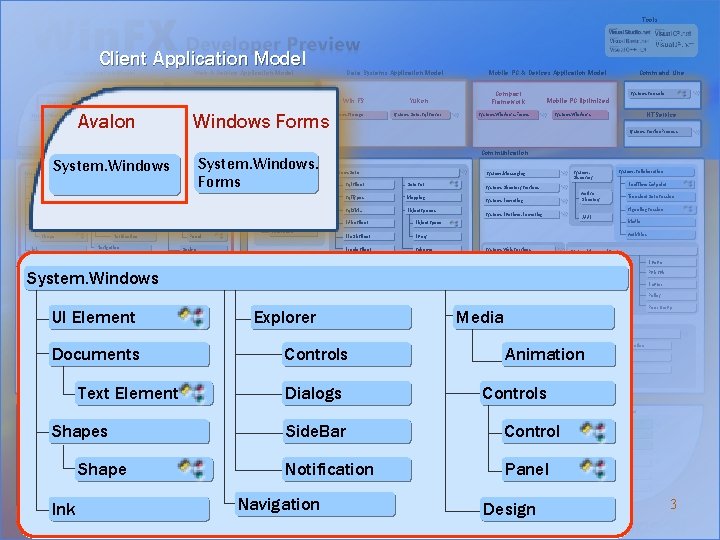Select the Documents namespace node
This screenshot has width=720, height=540.
tap(129, 354)
